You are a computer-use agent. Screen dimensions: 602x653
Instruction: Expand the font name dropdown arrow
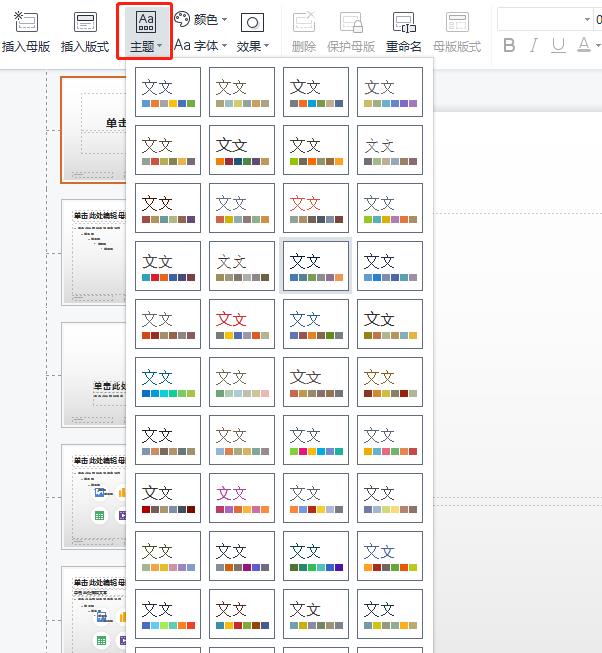[587, 19]
